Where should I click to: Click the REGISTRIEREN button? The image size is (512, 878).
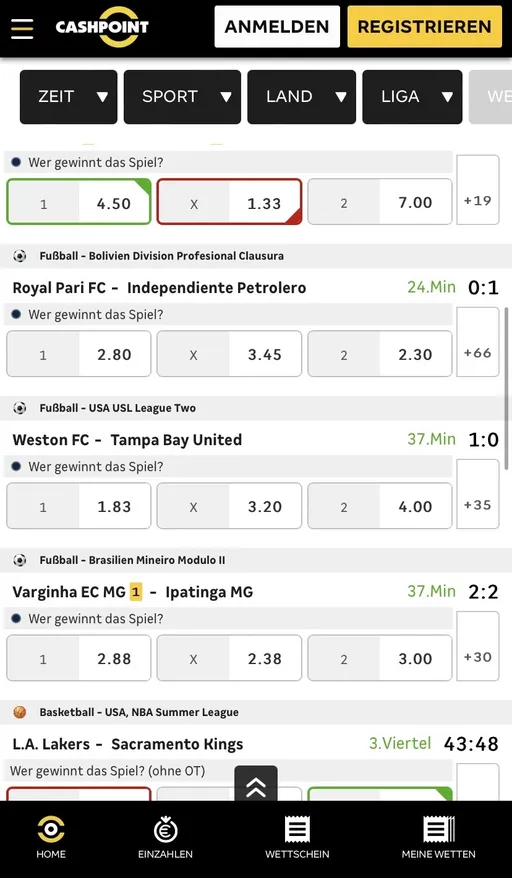pos(425,27)
